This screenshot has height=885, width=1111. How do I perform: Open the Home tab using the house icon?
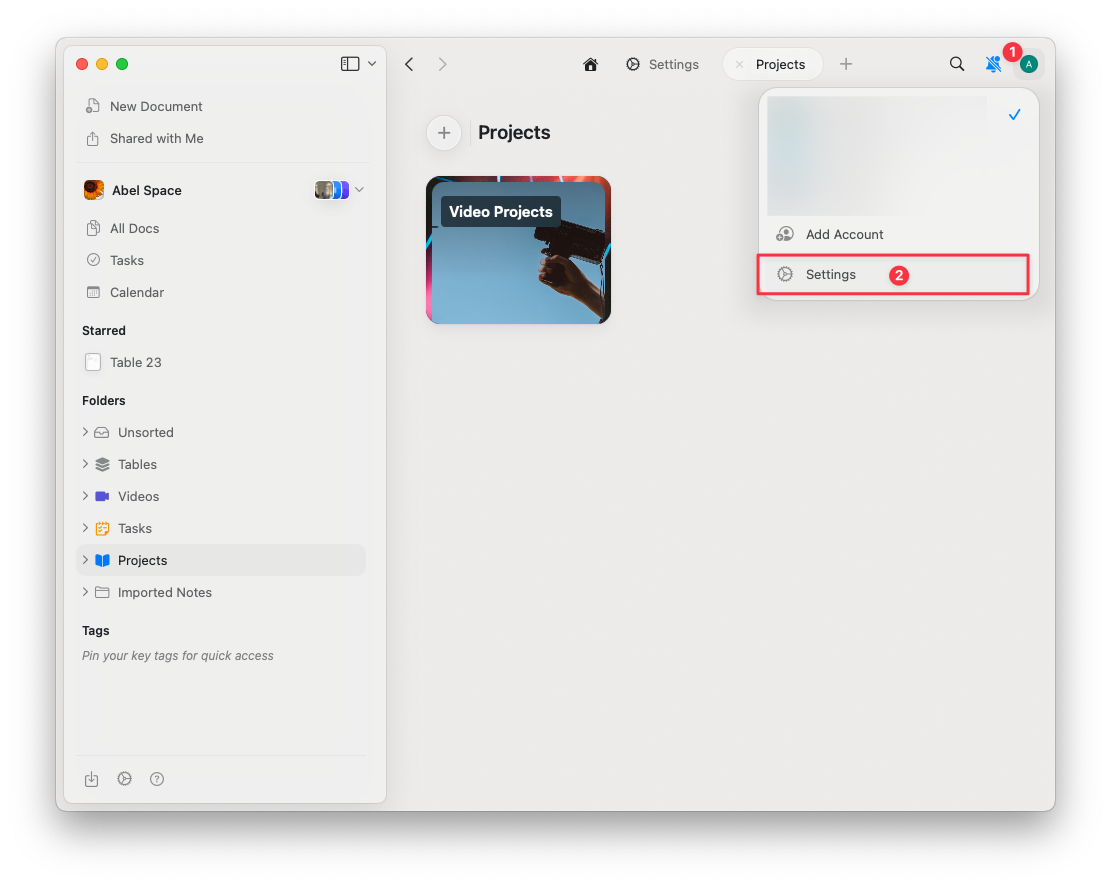click(x=590, y=63)
